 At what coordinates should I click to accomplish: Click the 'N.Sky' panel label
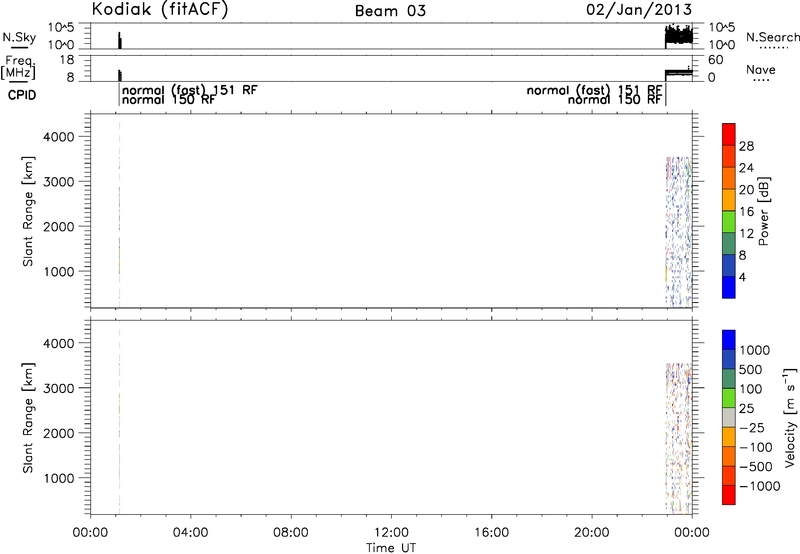19,37
